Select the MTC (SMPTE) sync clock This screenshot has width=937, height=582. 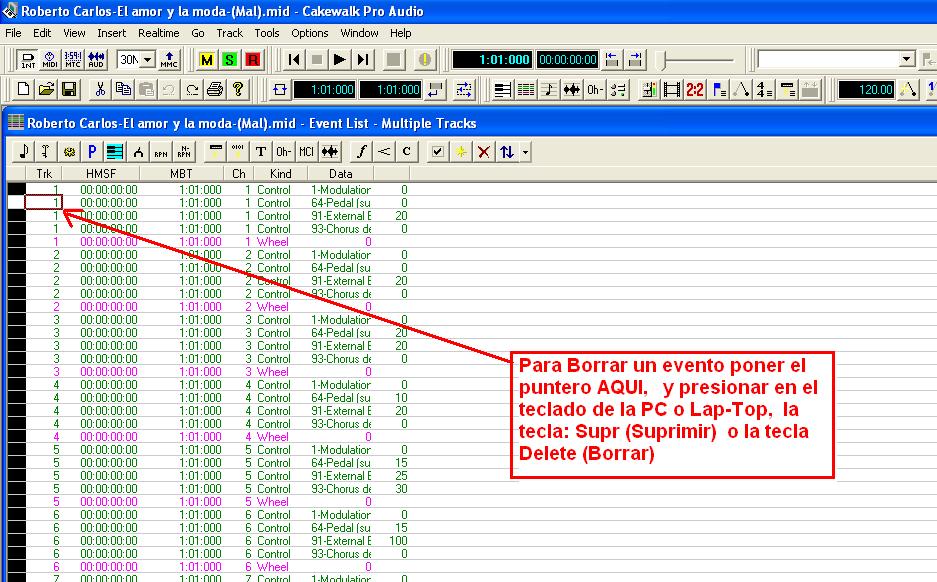coord(73,59)
